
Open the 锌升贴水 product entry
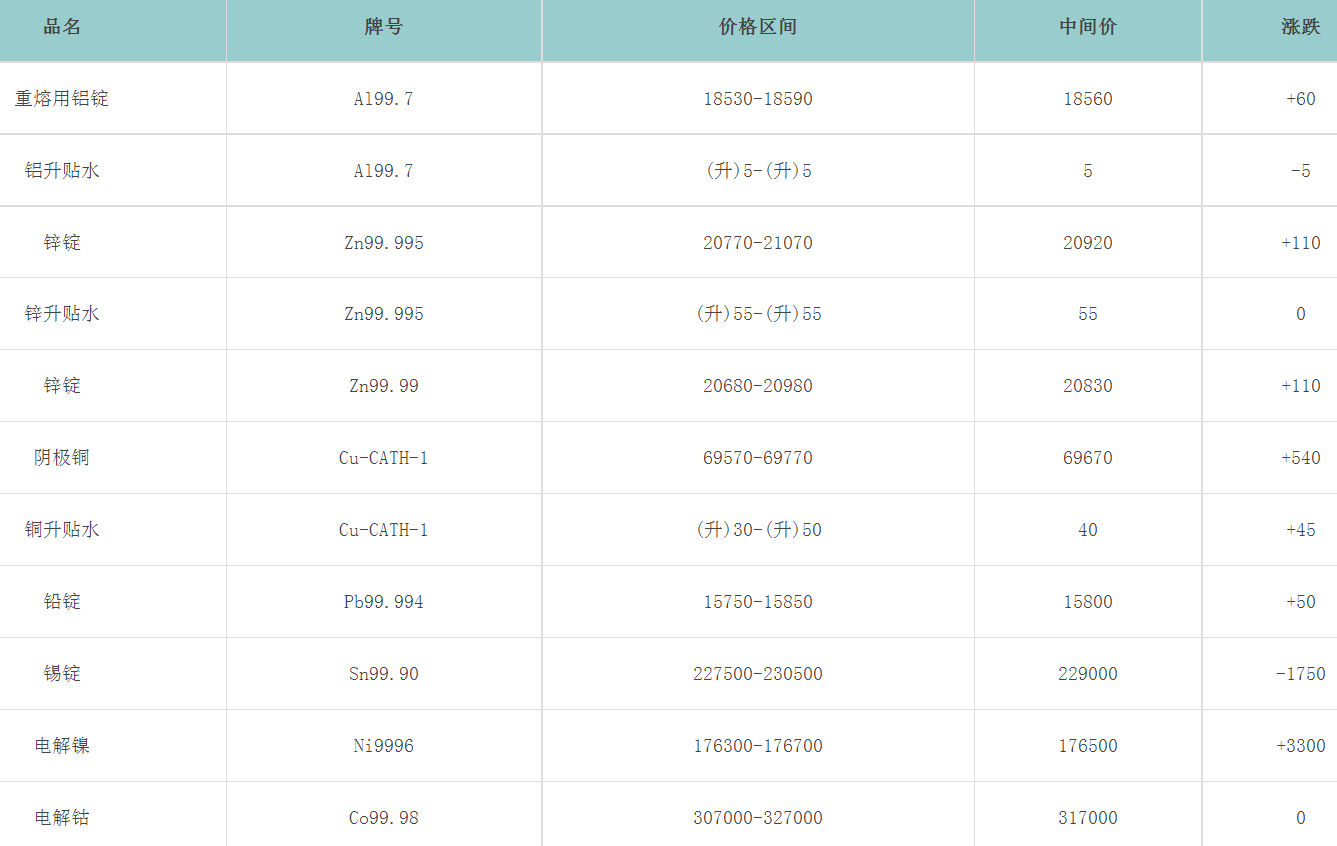(x=62, y=314)
